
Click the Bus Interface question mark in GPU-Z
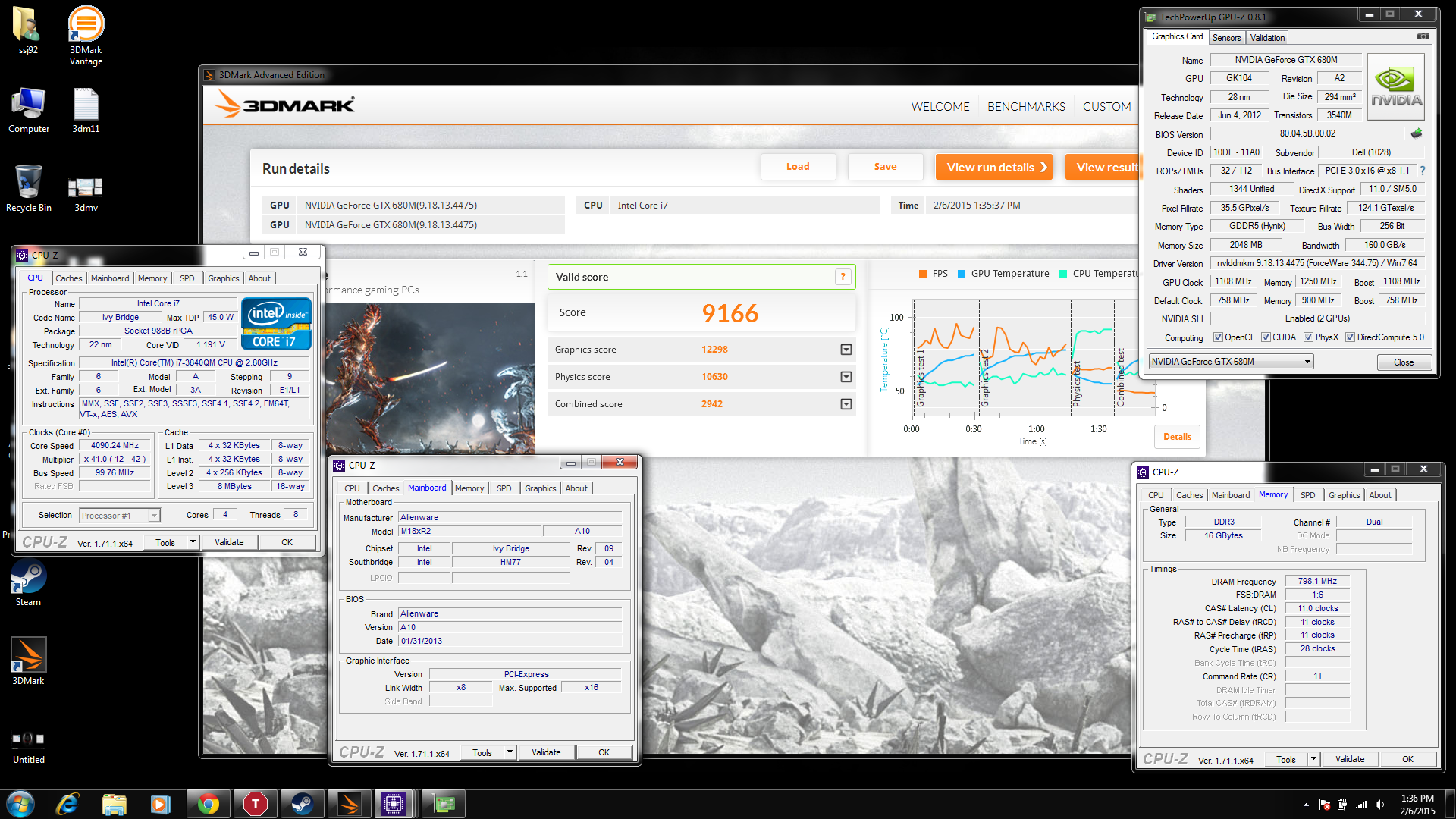coord(1423,171)
